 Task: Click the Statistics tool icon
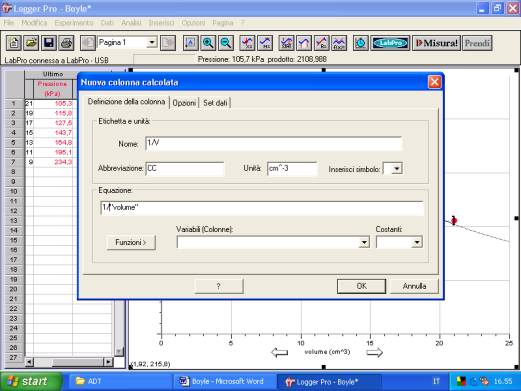(x=286, y=43)
